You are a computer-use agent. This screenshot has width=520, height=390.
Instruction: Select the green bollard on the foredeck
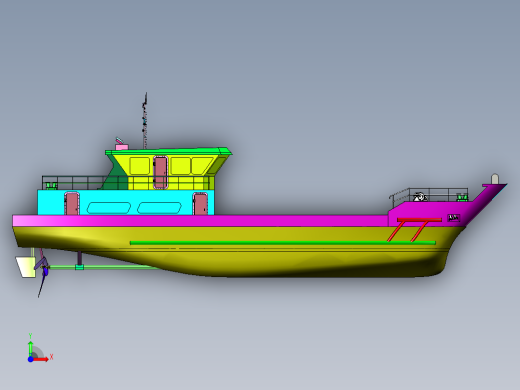tap(462, 198)
